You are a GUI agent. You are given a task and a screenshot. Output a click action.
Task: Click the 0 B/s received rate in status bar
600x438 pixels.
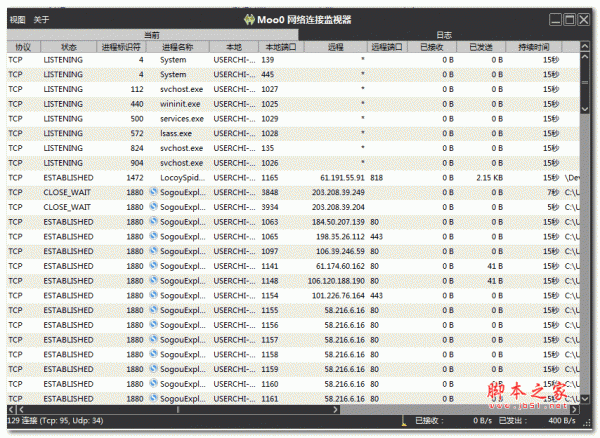click(482, 421)
